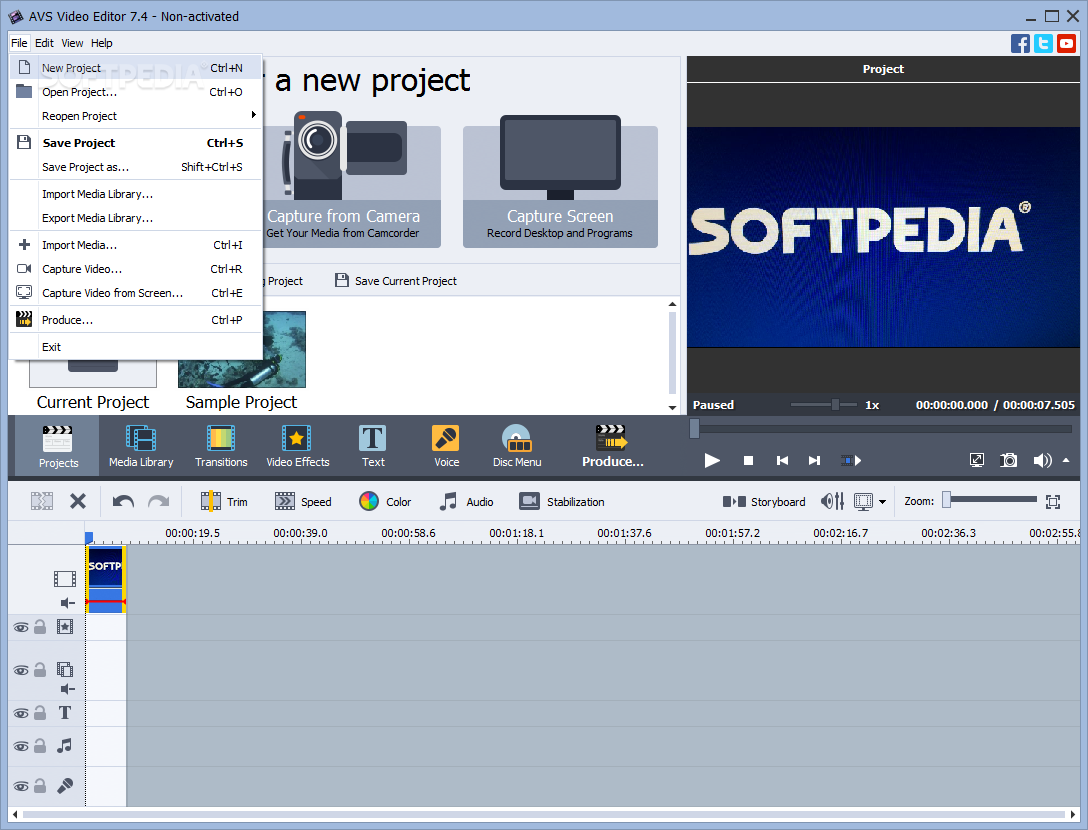Screen dimensions: 1088x830
Task: Open the Stabilization tool
Action: pos(562,501)
